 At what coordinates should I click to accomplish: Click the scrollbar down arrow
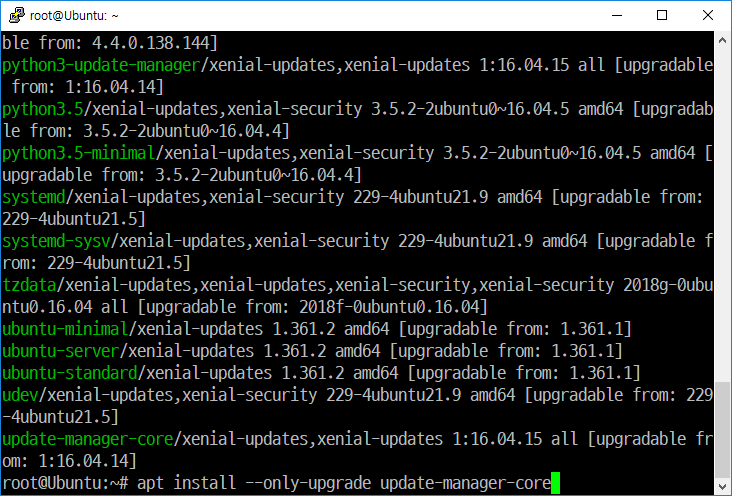pyautogui.click(x=722, y=486)
